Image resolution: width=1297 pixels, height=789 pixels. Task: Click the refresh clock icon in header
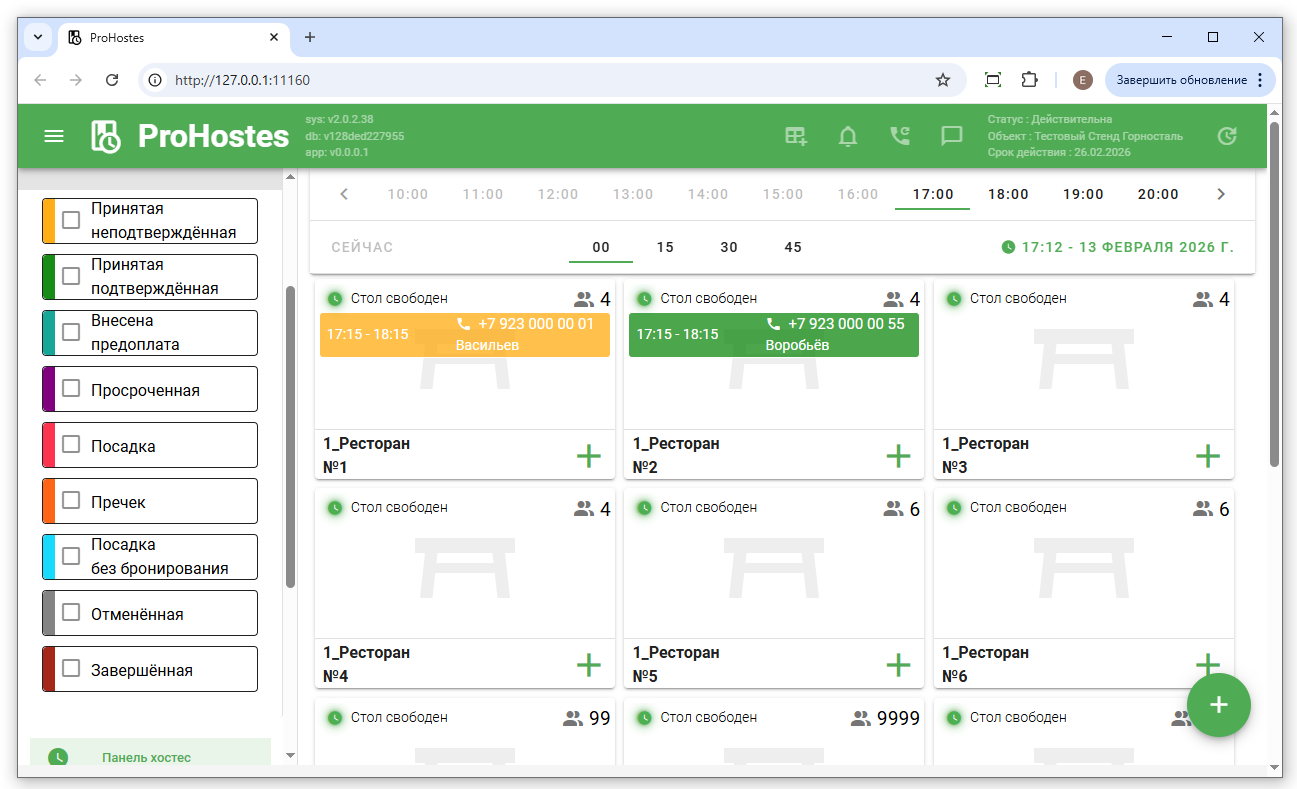click(x=1227, y=136)
